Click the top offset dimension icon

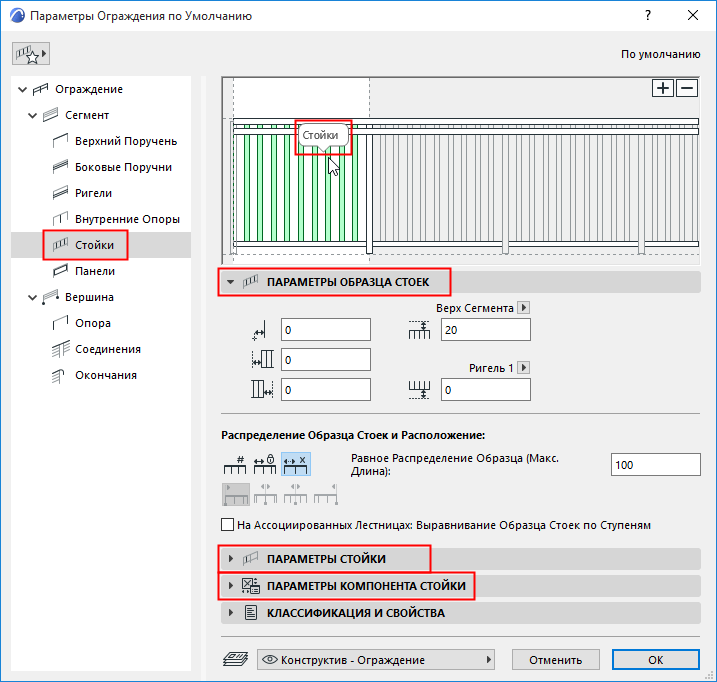pos(419,330)
